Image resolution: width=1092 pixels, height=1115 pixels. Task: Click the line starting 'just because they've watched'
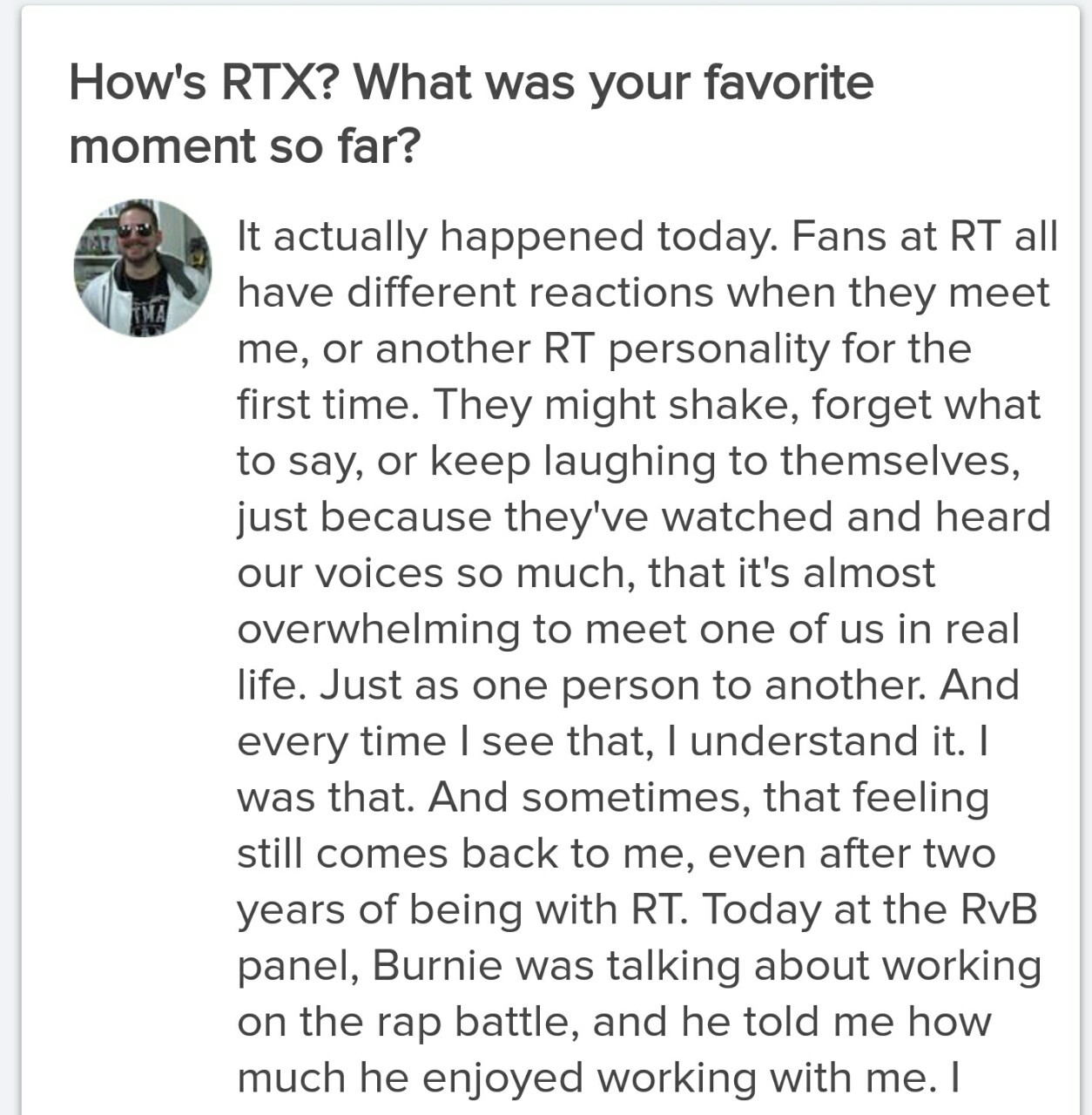pyautogui.click(x=644, y=517)
